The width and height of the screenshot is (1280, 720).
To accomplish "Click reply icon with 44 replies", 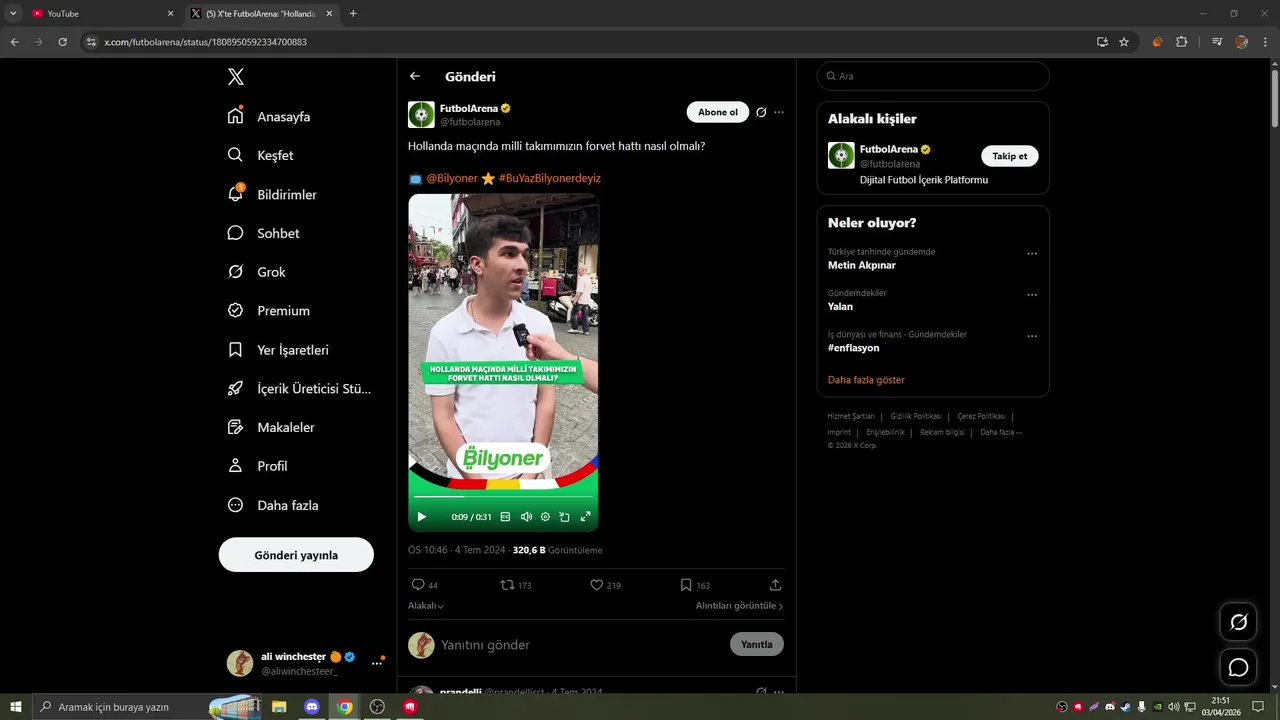I will pos(418,585).
